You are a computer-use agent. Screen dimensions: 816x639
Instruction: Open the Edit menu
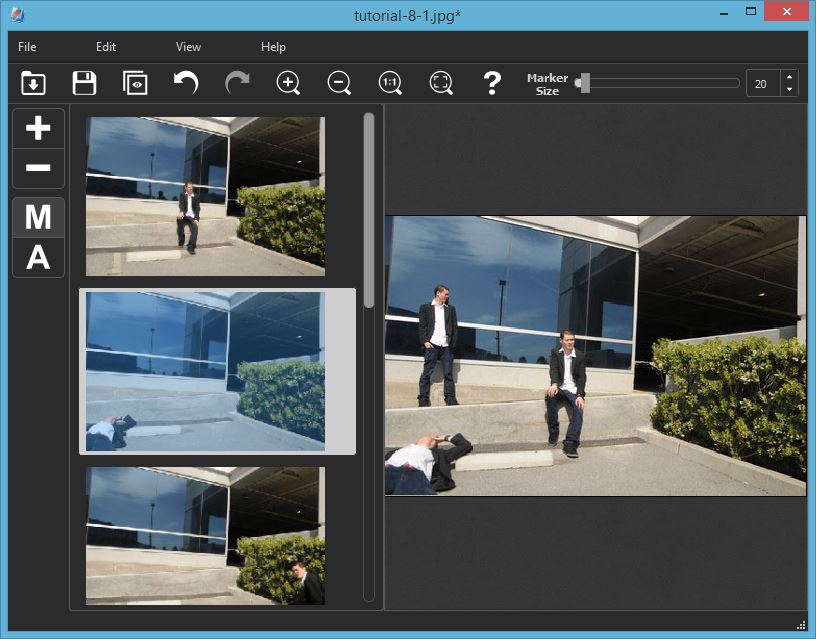[106, 46]
